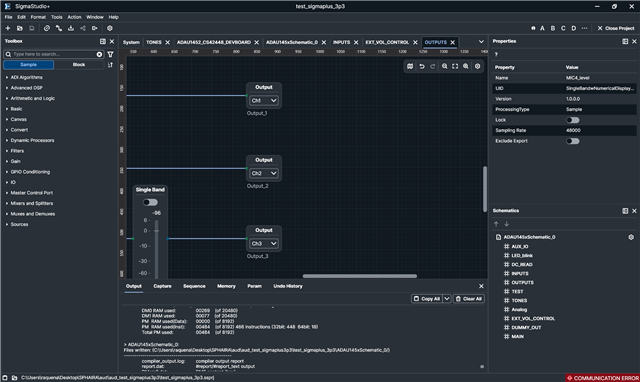The image size is (640, 382).
Task: Click the Clear All button
Action: 469,299
